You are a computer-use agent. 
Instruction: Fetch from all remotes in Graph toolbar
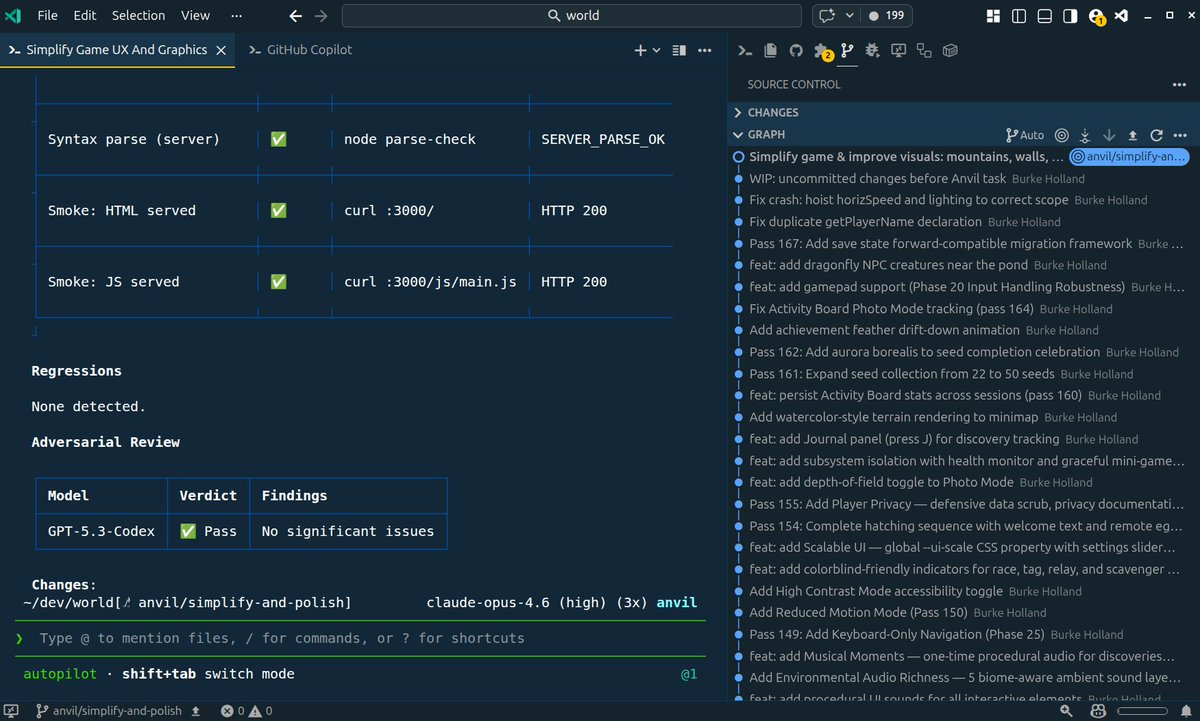[1086, 135]
